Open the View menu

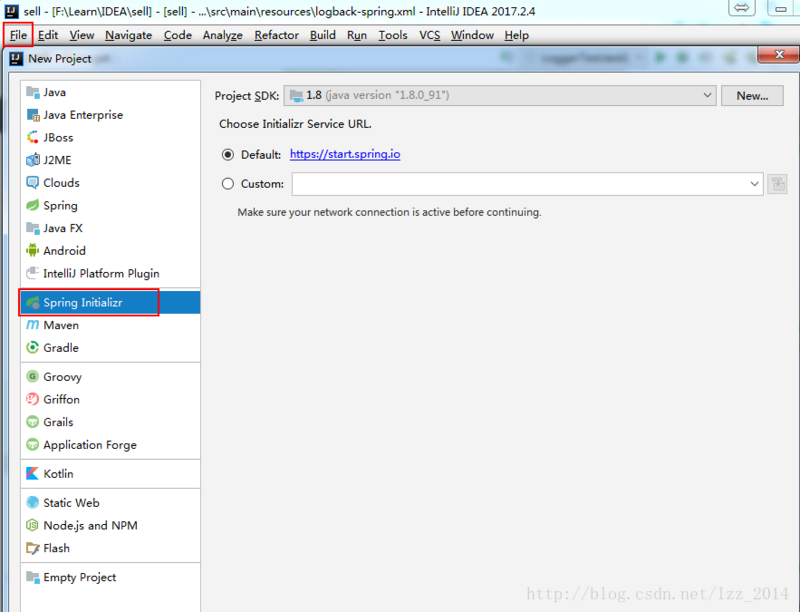pyautogui.click(x=82, y=35)
